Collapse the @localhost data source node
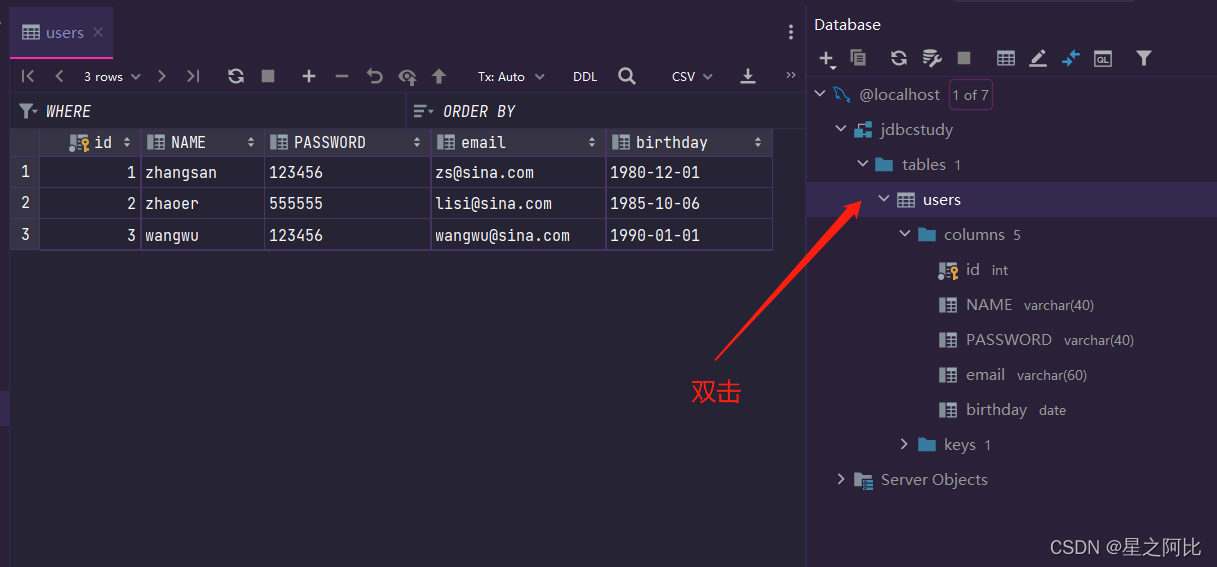Viewport: 1217px width, 567px height. point(821,94)
